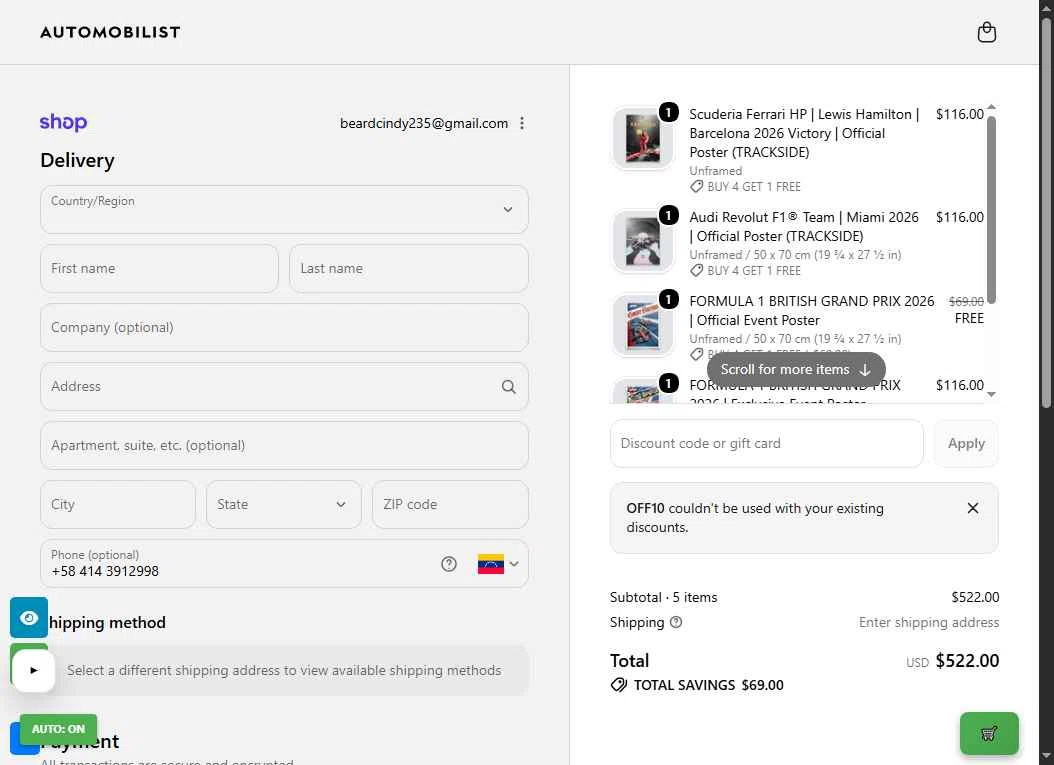Click the Automobilist logo
The height and width of the screenshot is (765, 1054).
[x=110, y=32]
